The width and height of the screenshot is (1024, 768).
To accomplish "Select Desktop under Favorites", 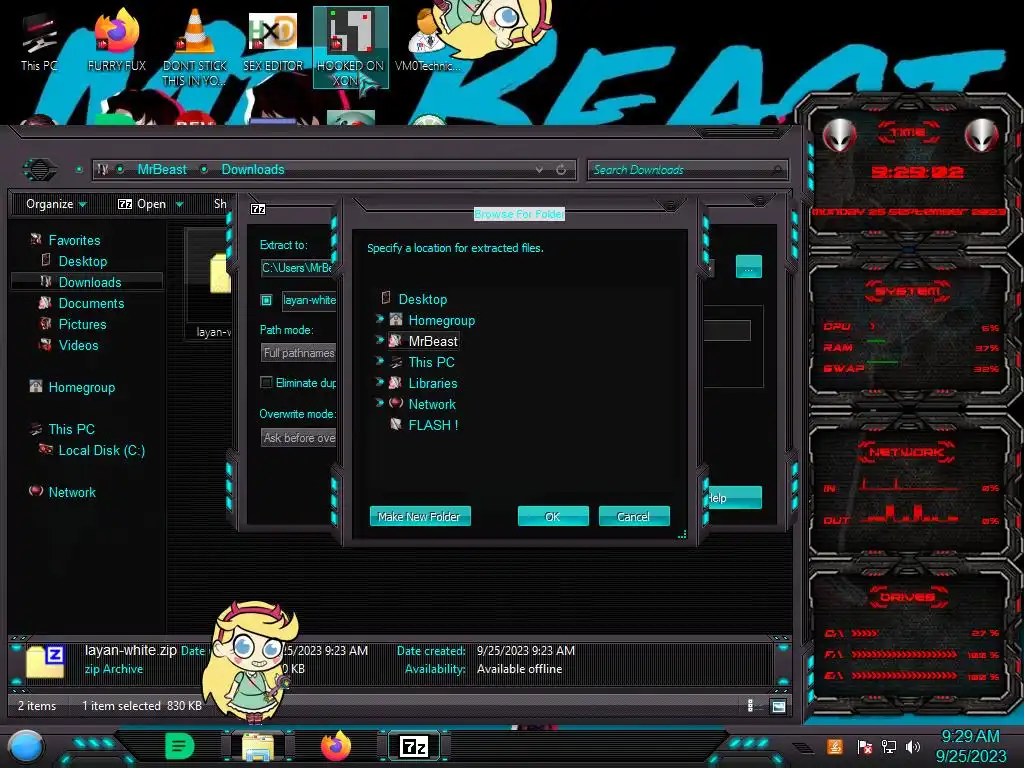I will click(x=82, y=261).
